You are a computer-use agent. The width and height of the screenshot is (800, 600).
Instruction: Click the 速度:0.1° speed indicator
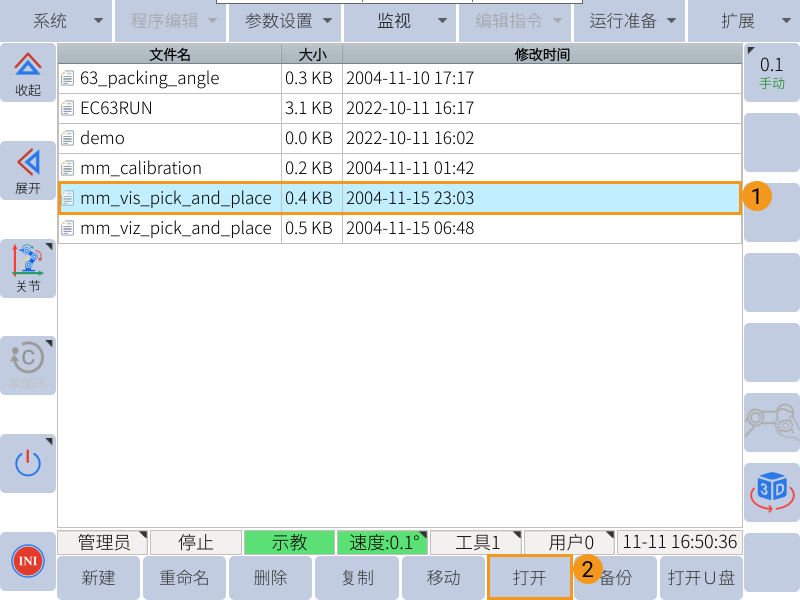tap(383, 542)
